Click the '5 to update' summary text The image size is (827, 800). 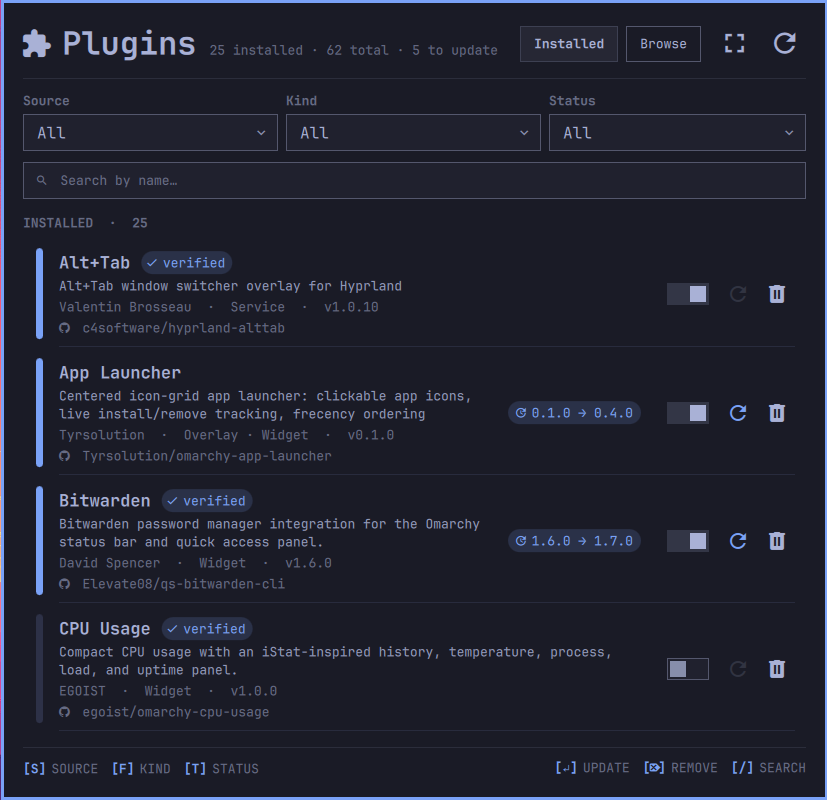pos(455,51)
